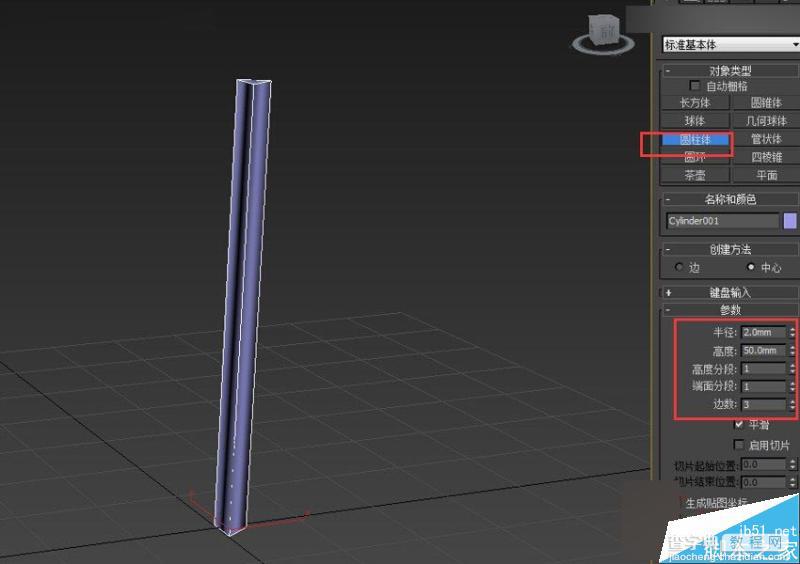Screen dimensions: 800x564
Task: Expand the 键盘输入 rollout
Action: (x=668, y=293)
